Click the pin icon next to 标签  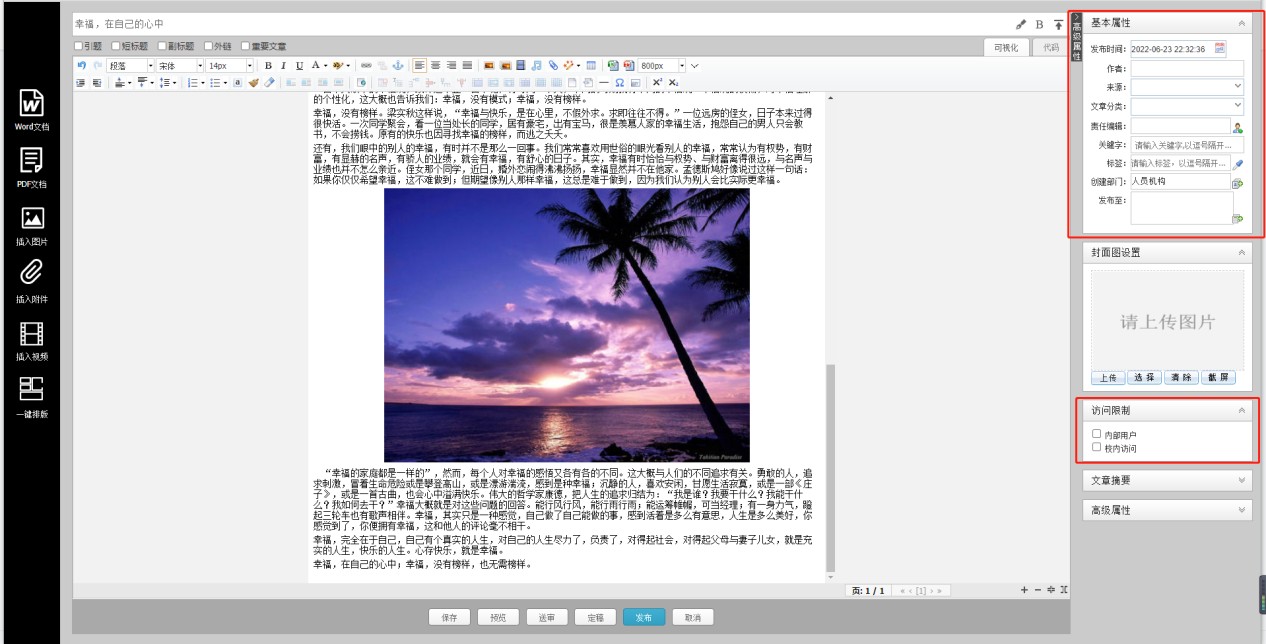click(x=1237, y=163)
